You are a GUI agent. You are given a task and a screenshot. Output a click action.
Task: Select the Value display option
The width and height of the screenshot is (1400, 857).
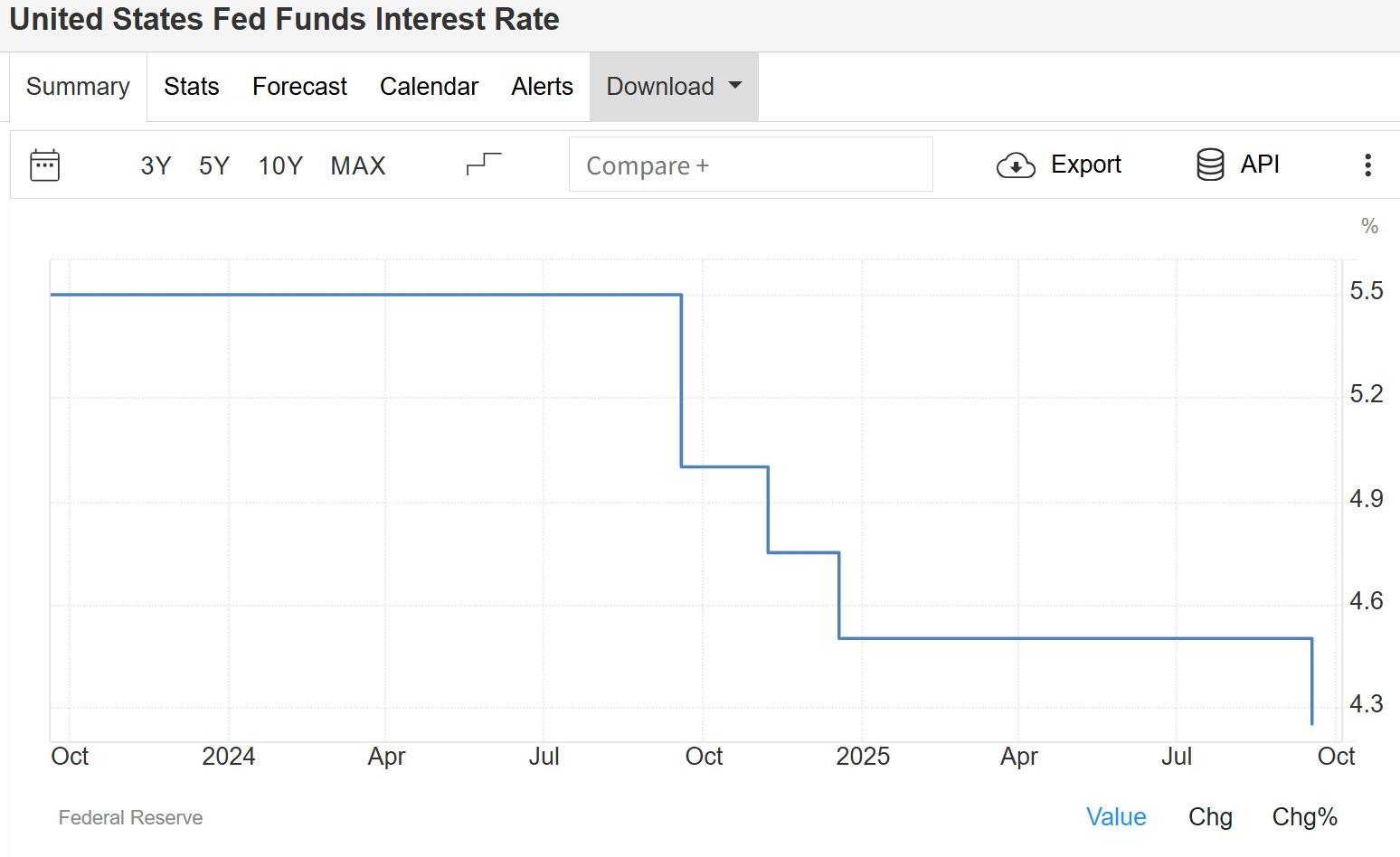point(1116,817)
